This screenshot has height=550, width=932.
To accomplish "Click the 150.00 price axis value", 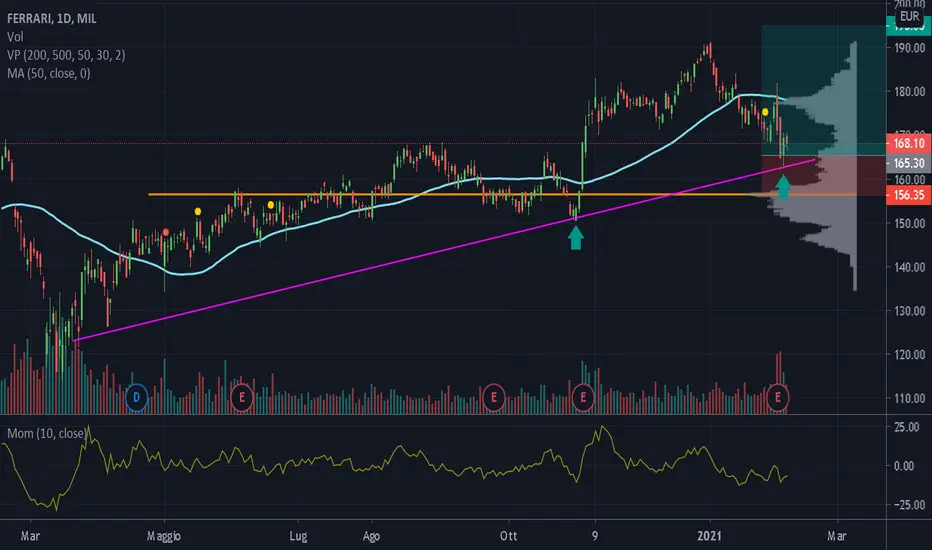I will point(909,224).
